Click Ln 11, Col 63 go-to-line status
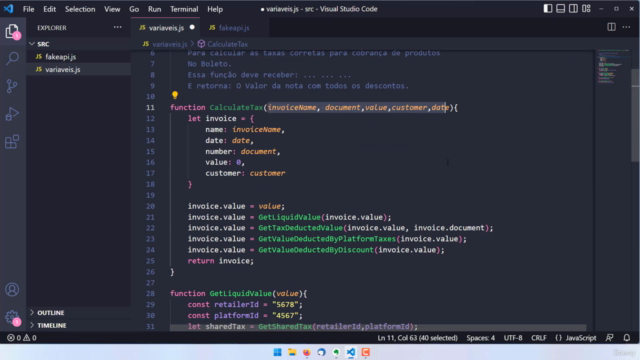This screenshot has width=640, height=360. pyautogui.click(x=417, y=338)
